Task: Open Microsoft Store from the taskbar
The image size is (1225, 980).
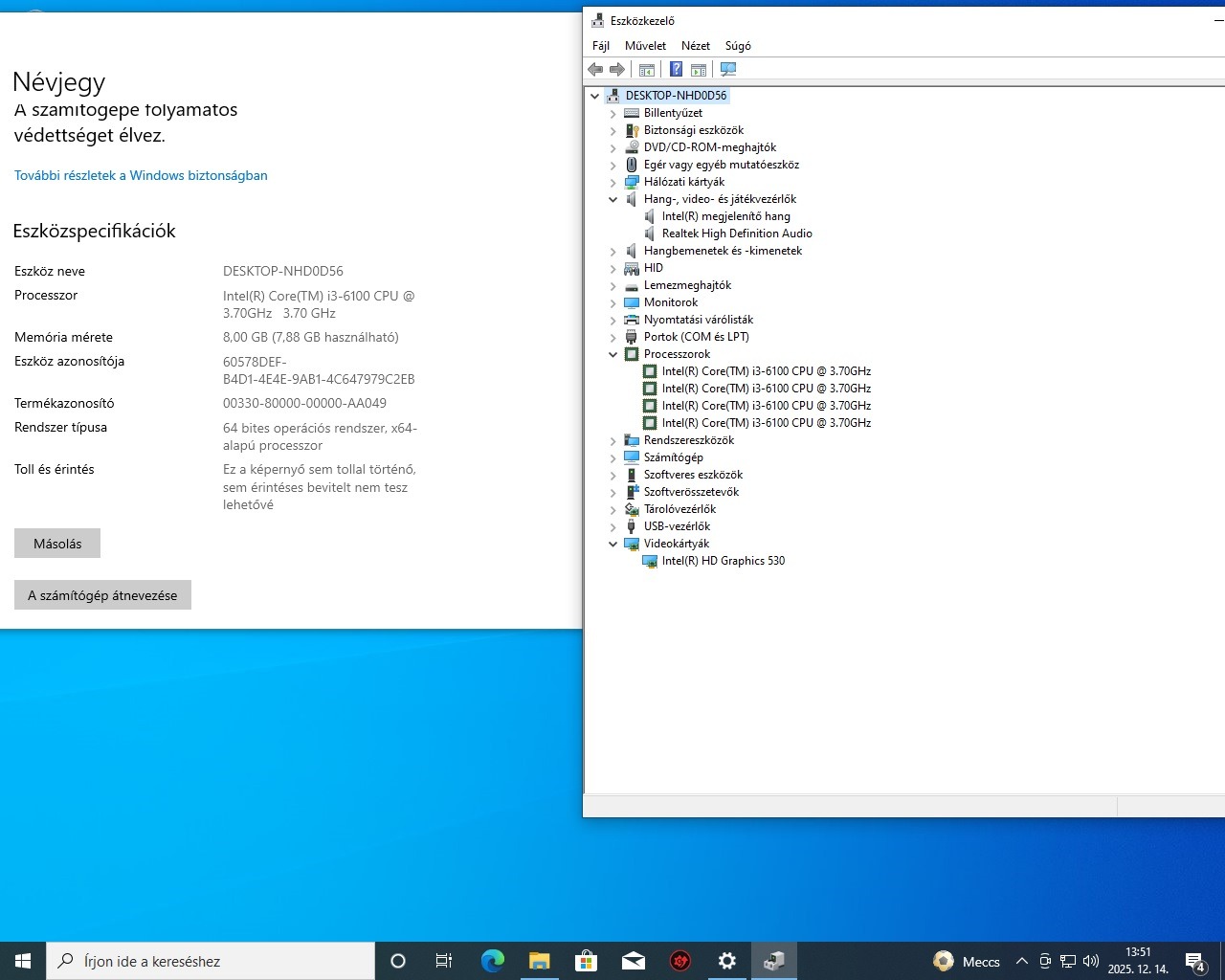Action: 586,961
